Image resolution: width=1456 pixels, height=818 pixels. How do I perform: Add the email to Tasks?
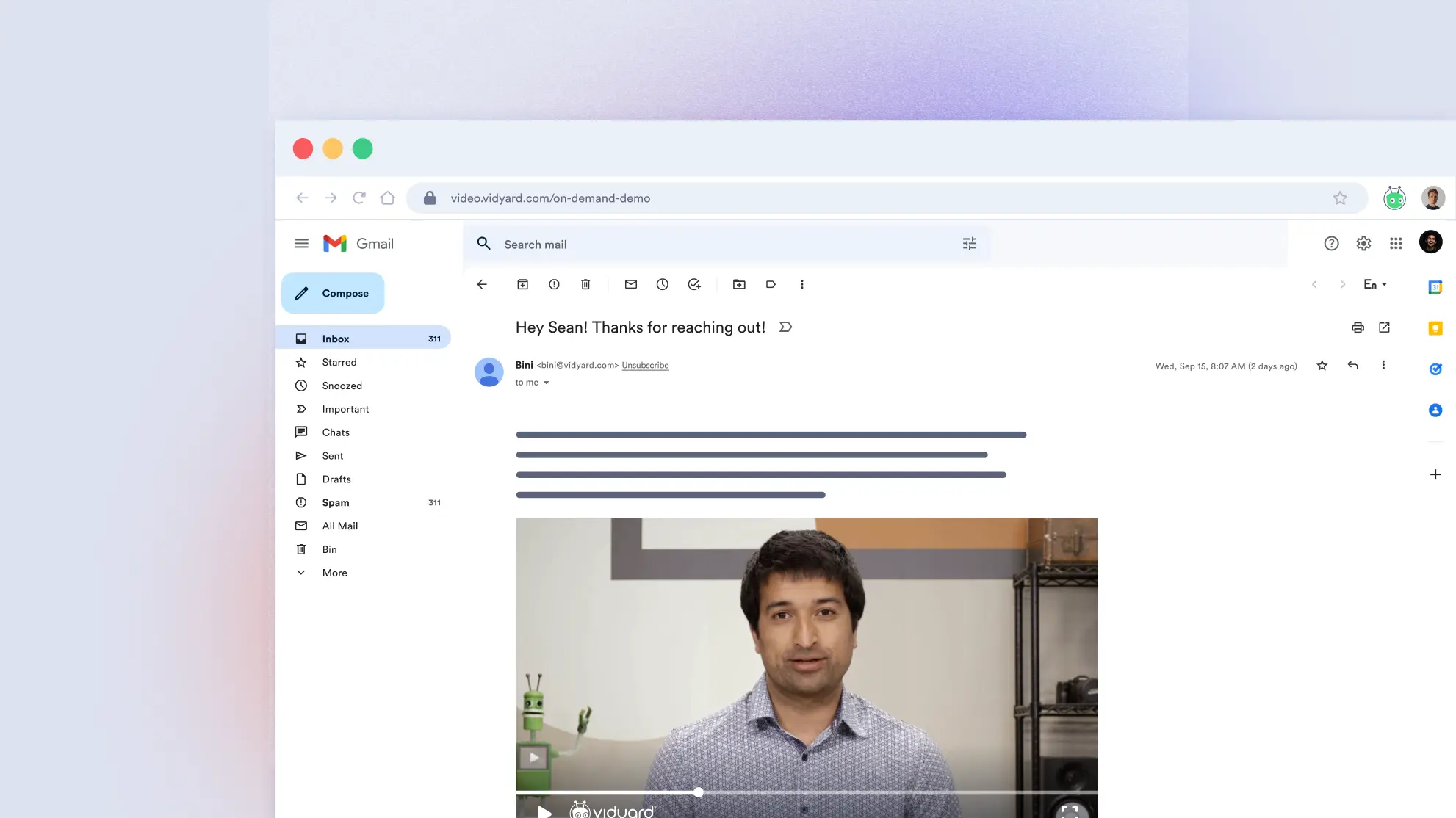[x=694, y=284]
